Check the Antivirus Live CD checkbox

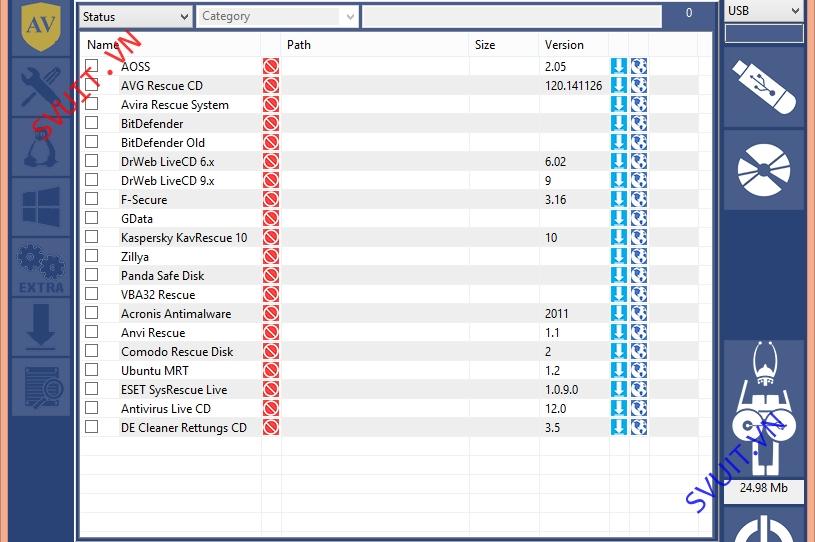coord(91,407)
